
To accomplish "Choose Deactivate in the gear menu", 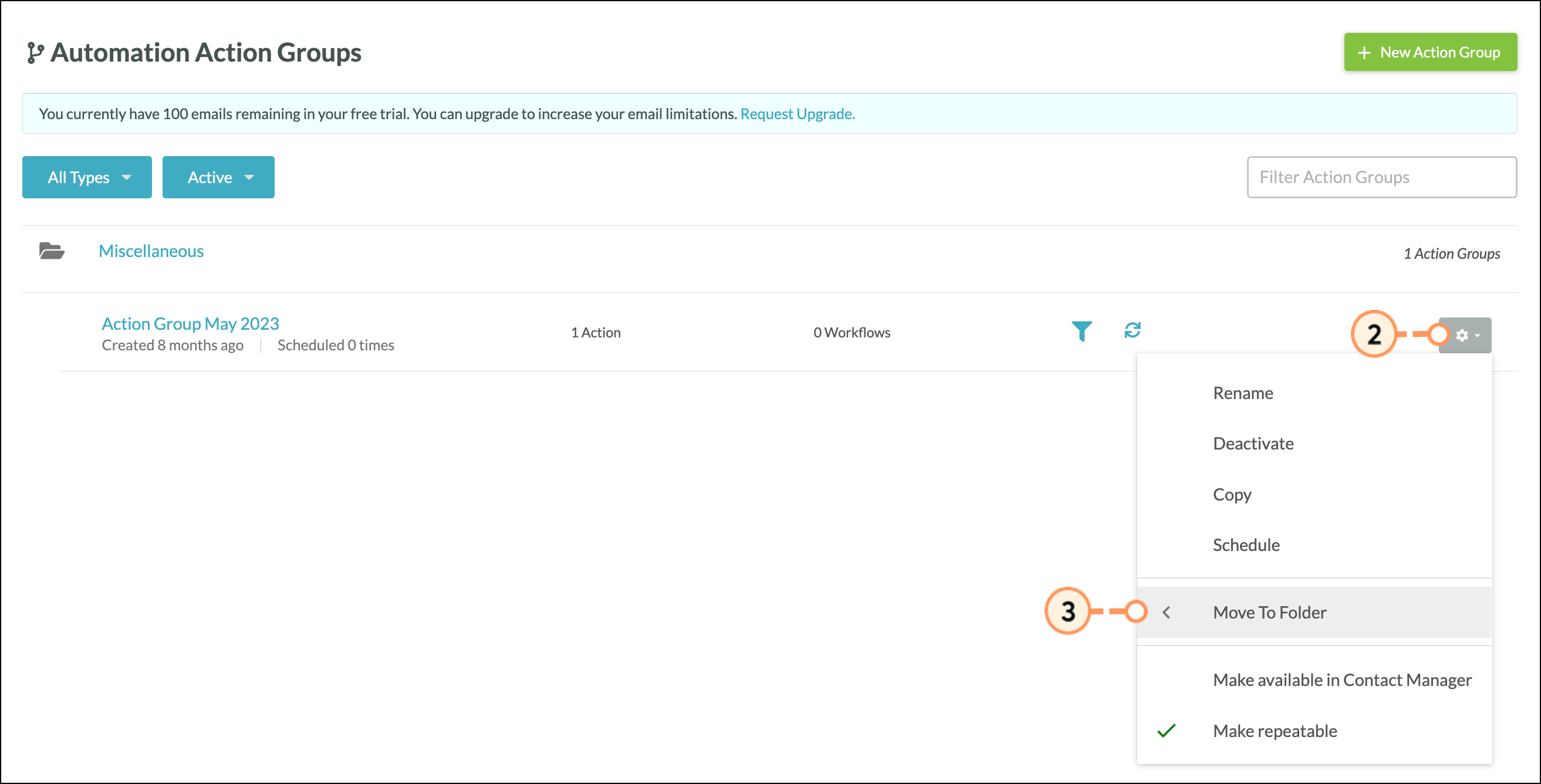I will [1314, 444].
